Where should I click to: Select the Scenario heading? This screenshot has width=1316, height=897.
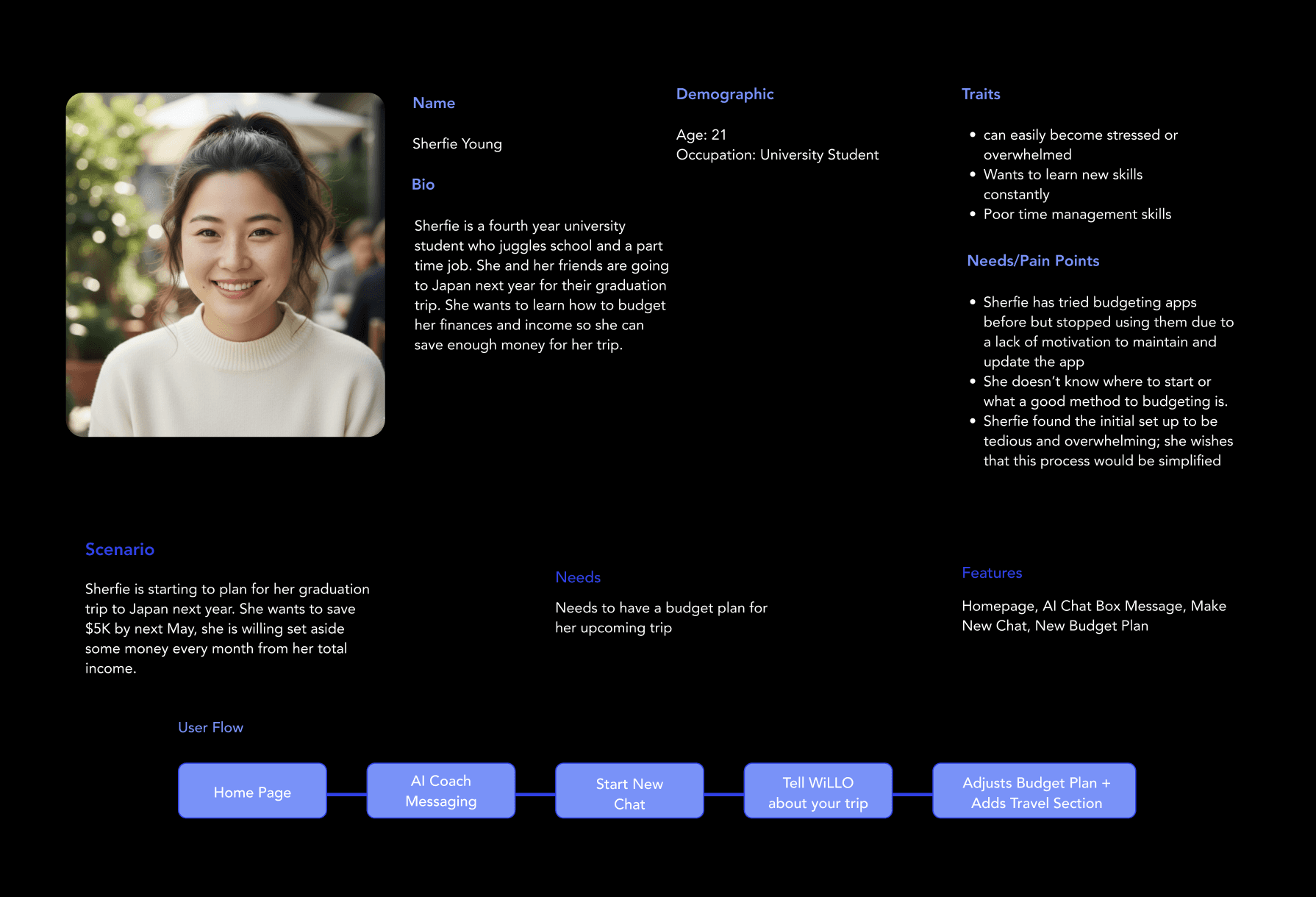120,549
